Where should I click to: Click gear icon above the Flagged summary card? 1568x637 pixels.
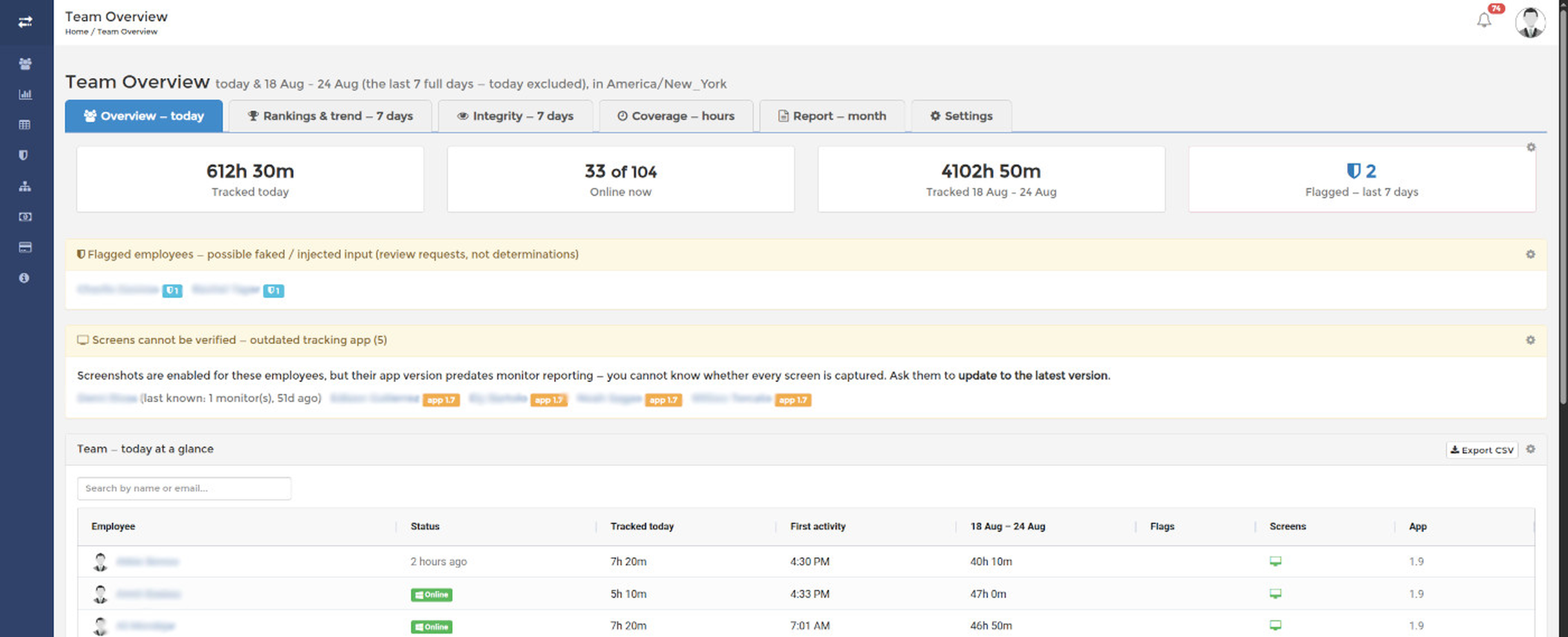pos(1531,147)
